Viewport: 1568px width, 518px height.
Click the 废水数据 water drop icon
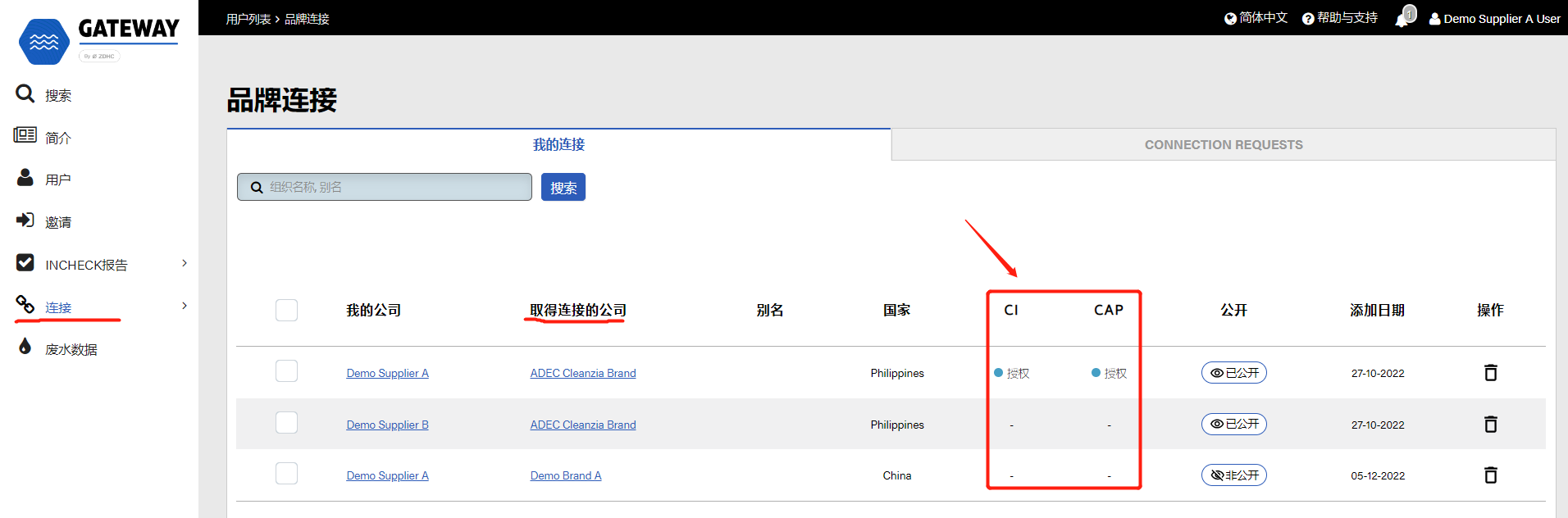coord(25,346)
